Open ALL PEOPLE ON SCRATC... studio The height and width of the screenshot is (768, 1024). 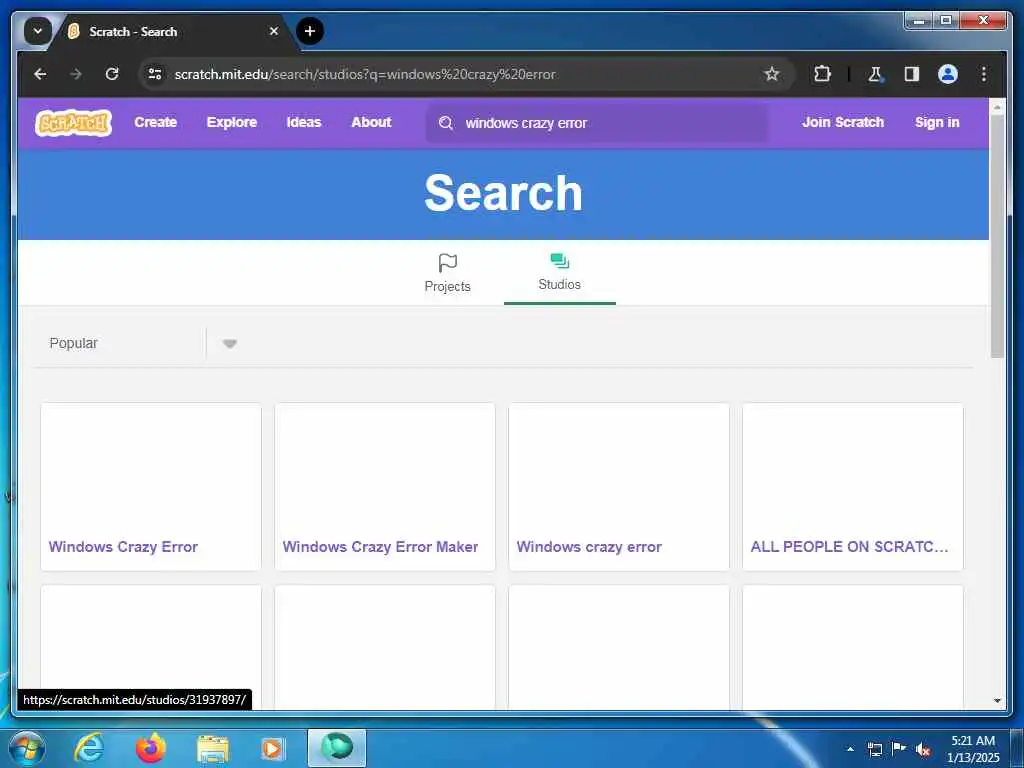click(849, 547)
